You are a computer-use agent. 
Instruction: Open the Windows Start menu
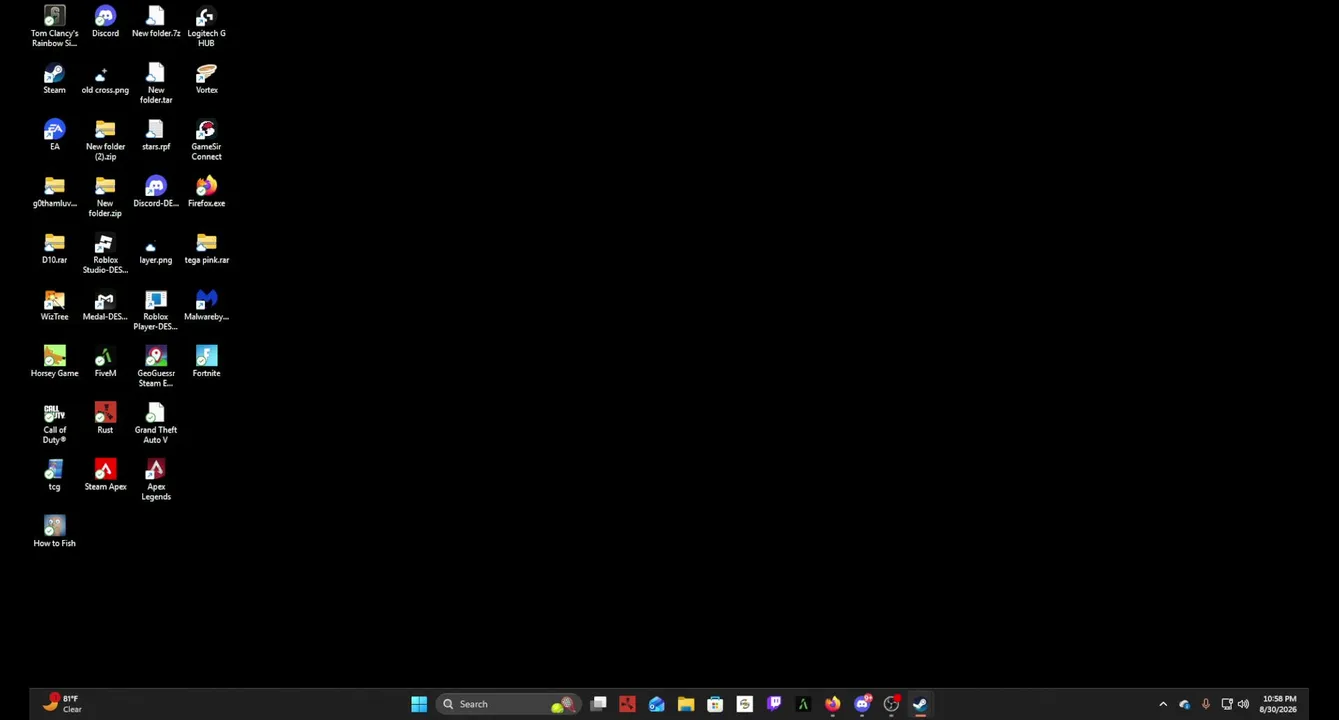[x=419, y=704]
